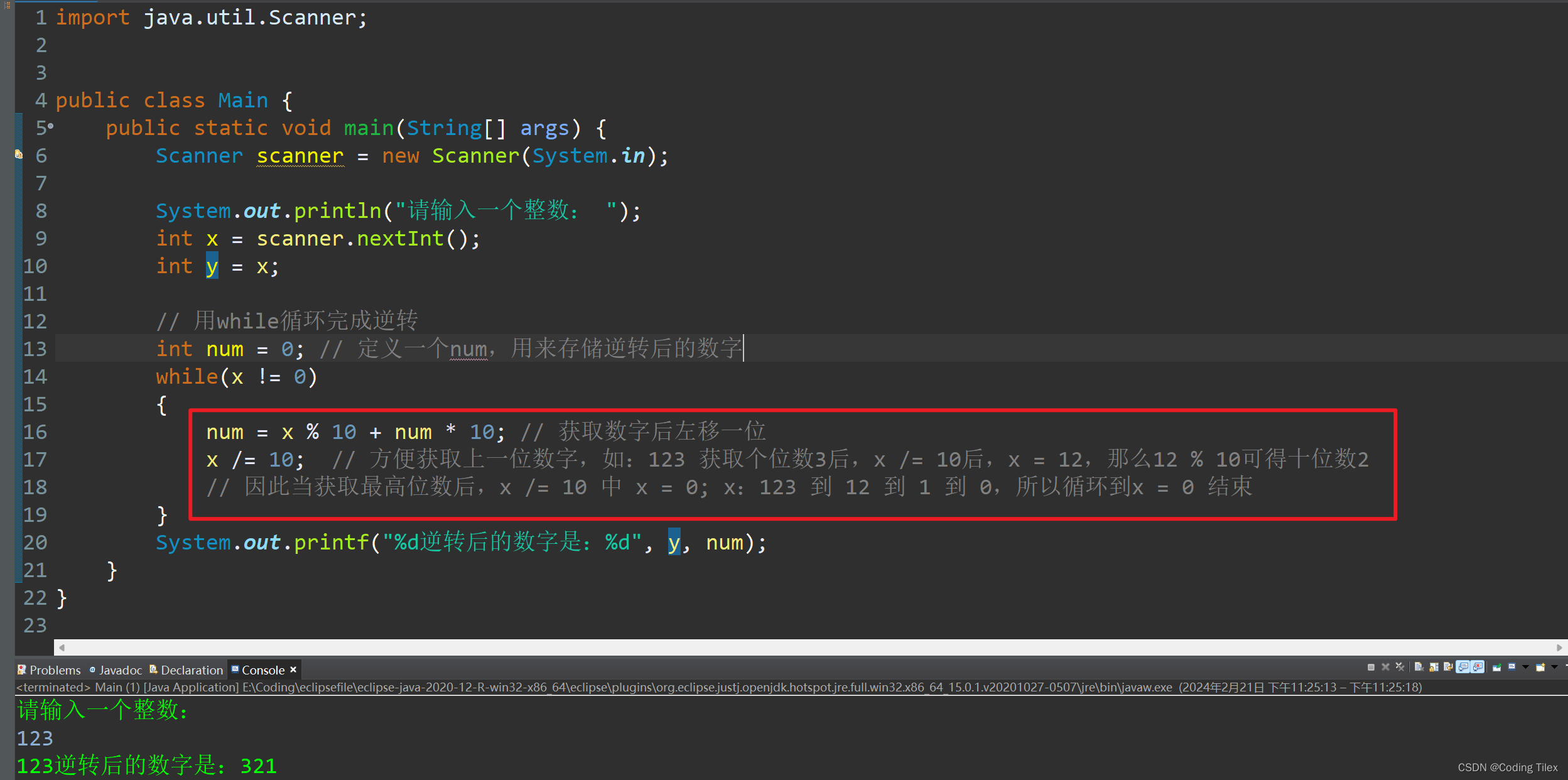Open the Open Console dropdown arrow
The height and width of the screenshot is (780, 1568).
(x=1554, y=667)
